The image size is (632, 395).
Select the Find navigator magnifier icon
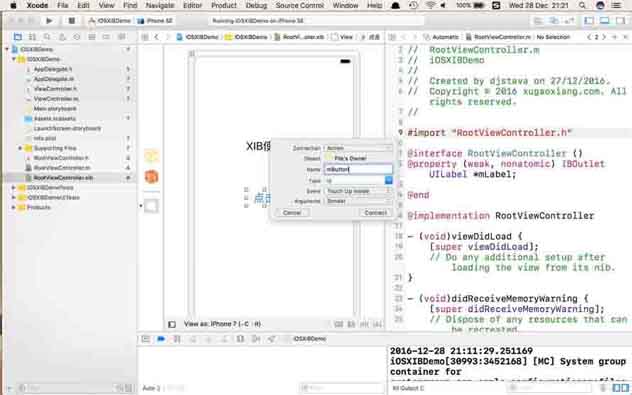click(47, 37)
